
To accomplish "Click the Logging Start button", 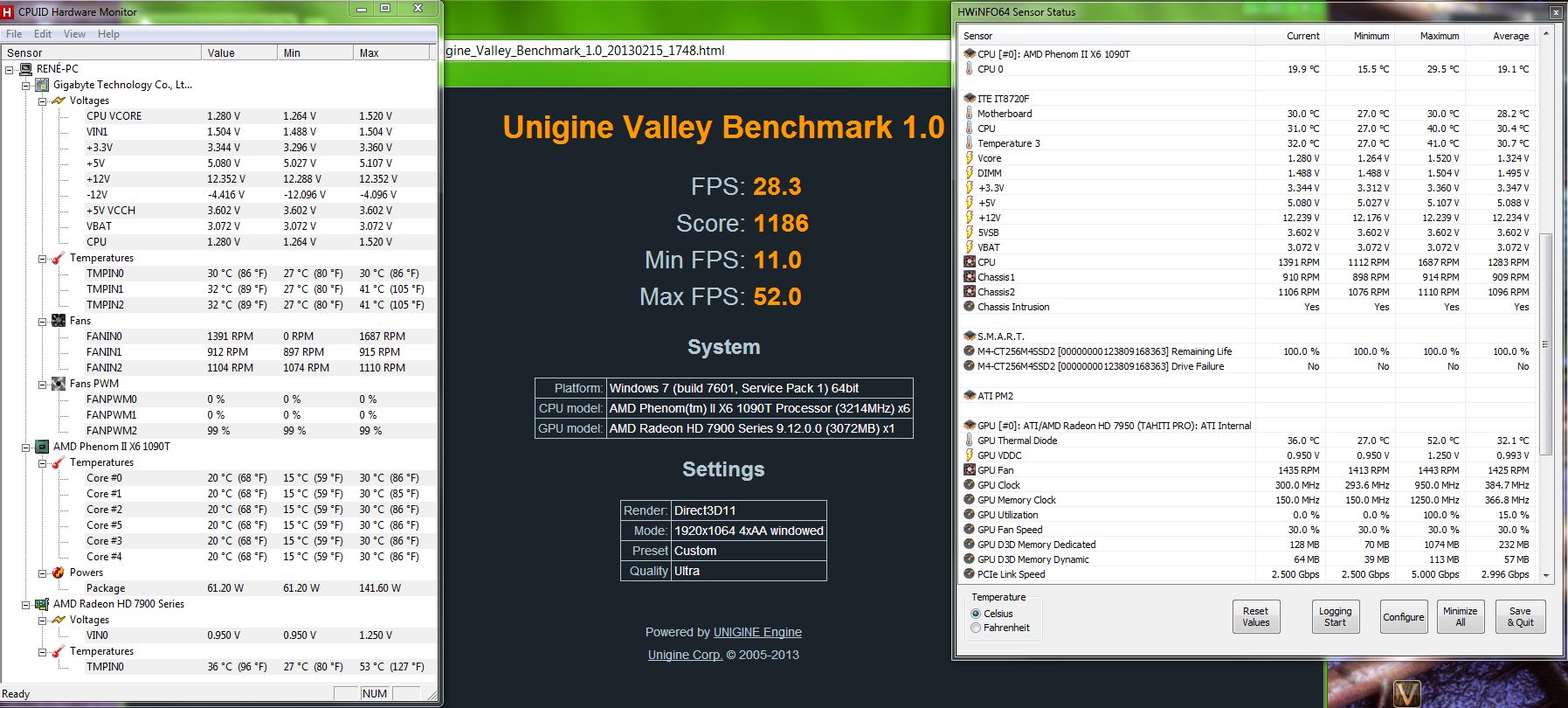I will [x=1335, y=617].
